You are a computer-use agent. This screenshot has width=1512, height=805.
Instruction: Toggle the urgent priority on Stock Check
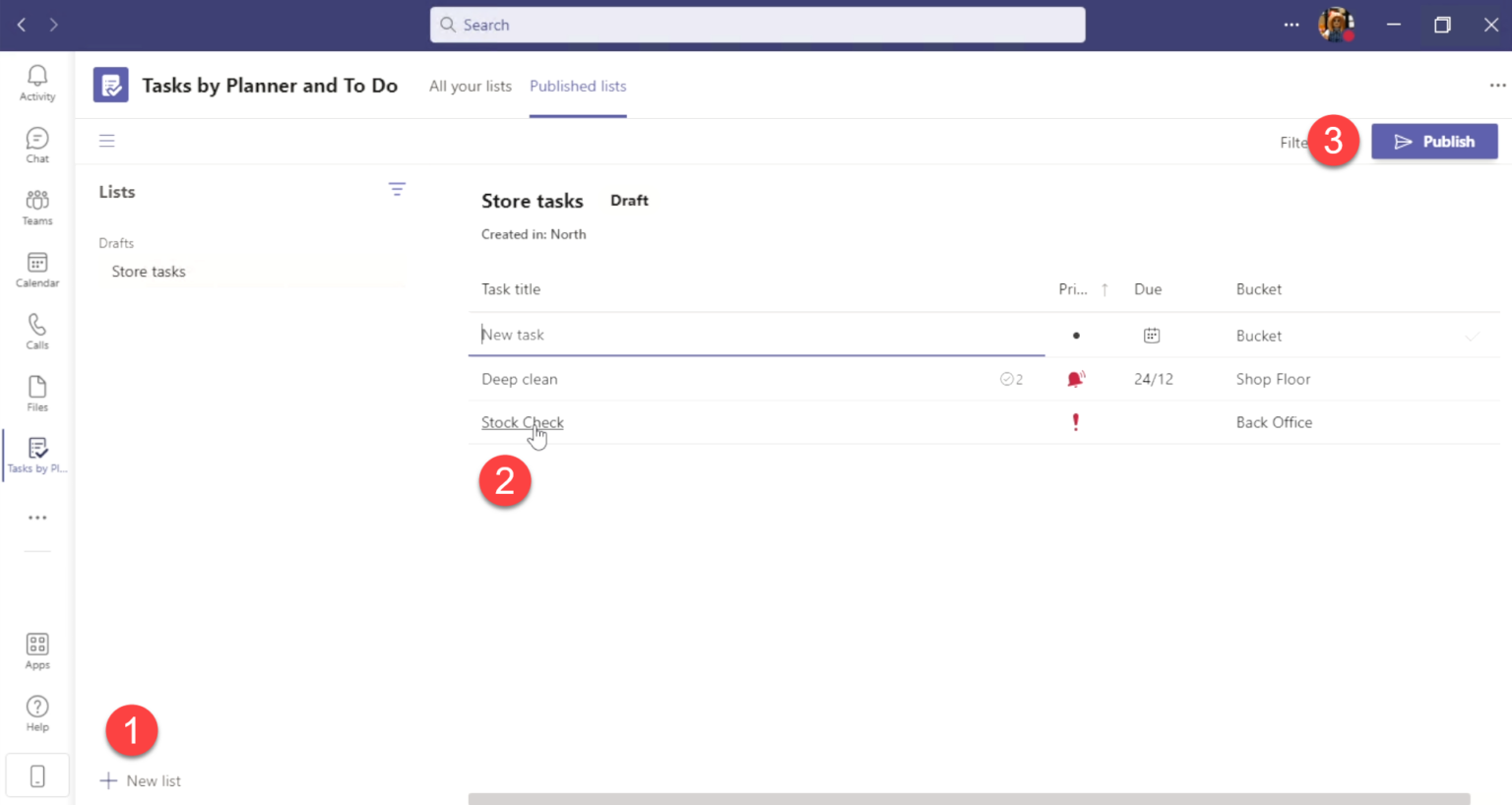(x=1075, y=421)
